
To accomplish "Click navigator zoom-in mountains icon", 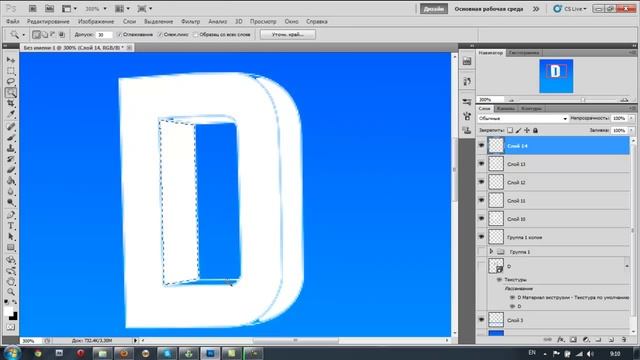I will tap(624, 100).
